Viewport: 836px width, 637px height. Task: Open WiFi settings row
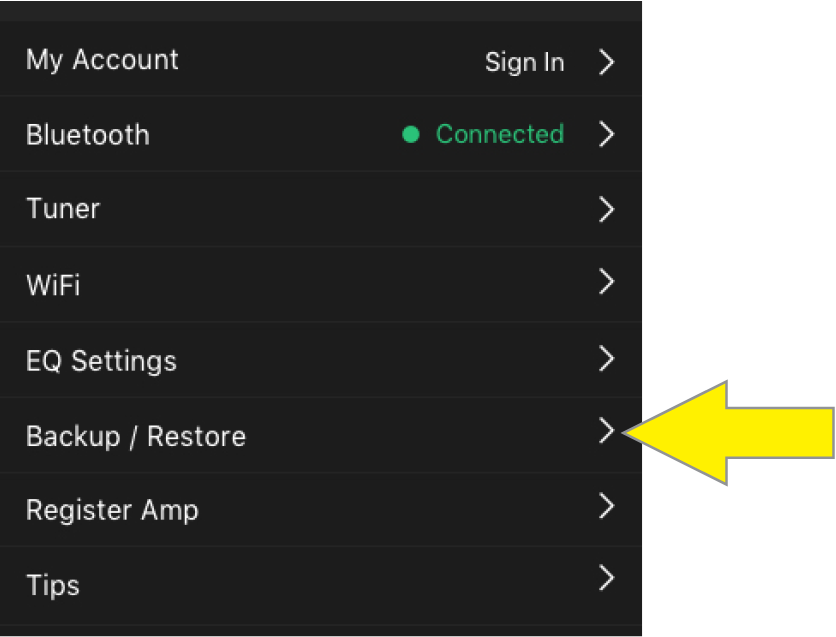53,285
